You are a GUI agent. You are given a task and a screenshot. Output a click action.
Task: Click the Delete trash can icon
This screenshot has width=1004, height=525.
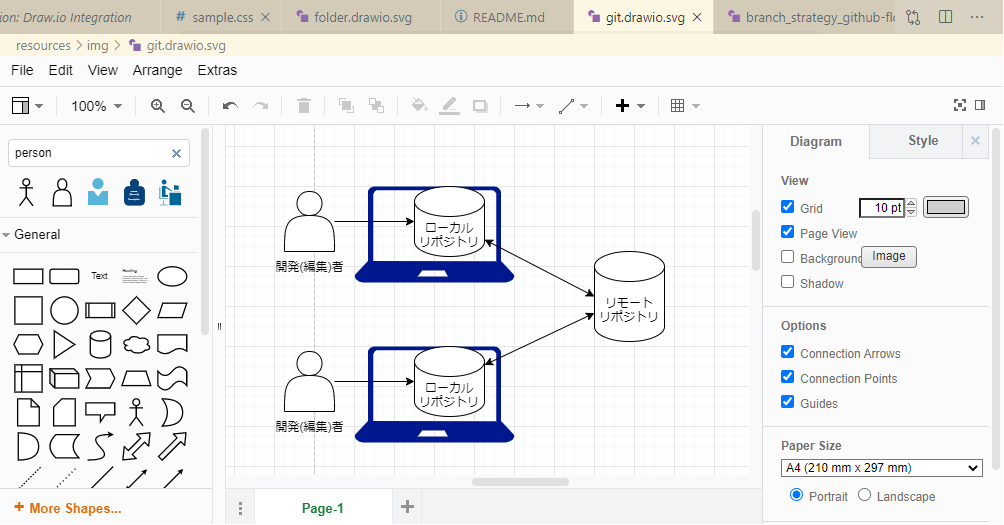(304, 106)
